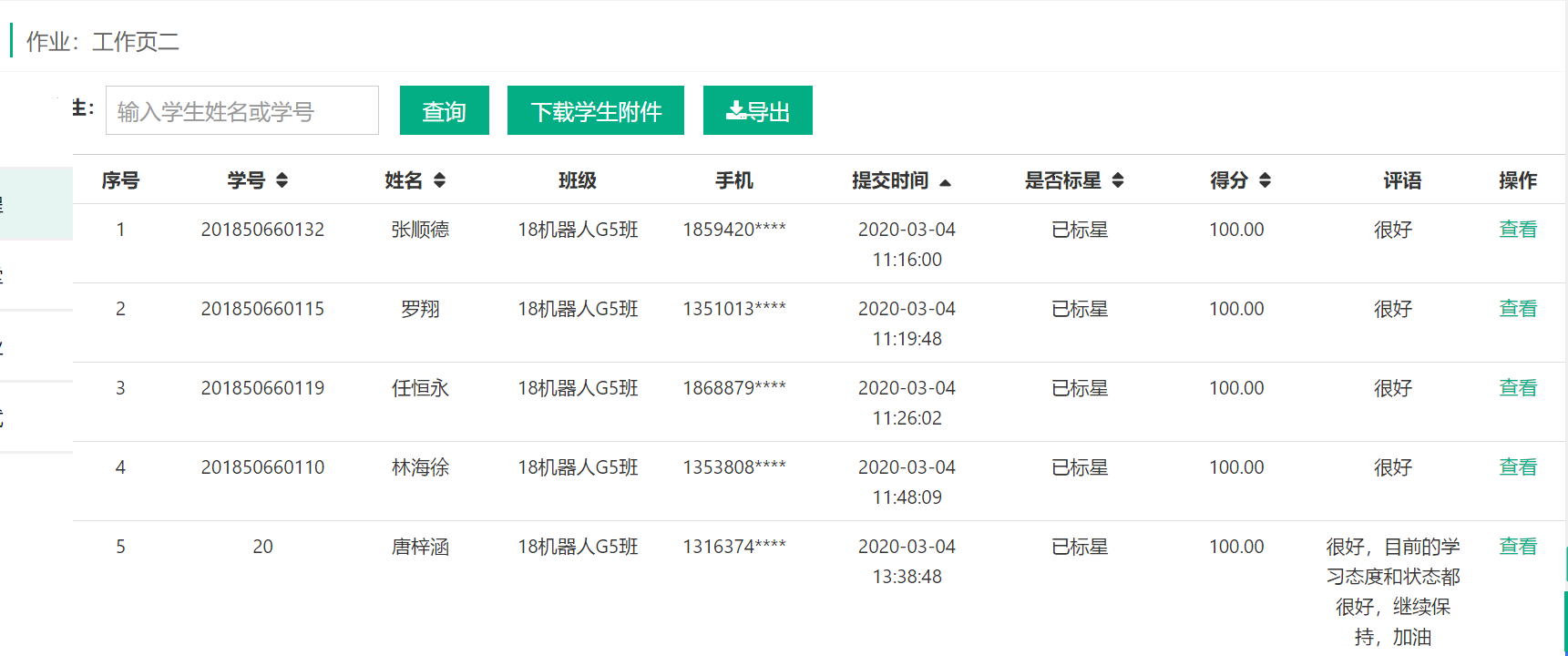
Task: Click submit time 13:38:48 cell
Action: [x=907, y=561]
